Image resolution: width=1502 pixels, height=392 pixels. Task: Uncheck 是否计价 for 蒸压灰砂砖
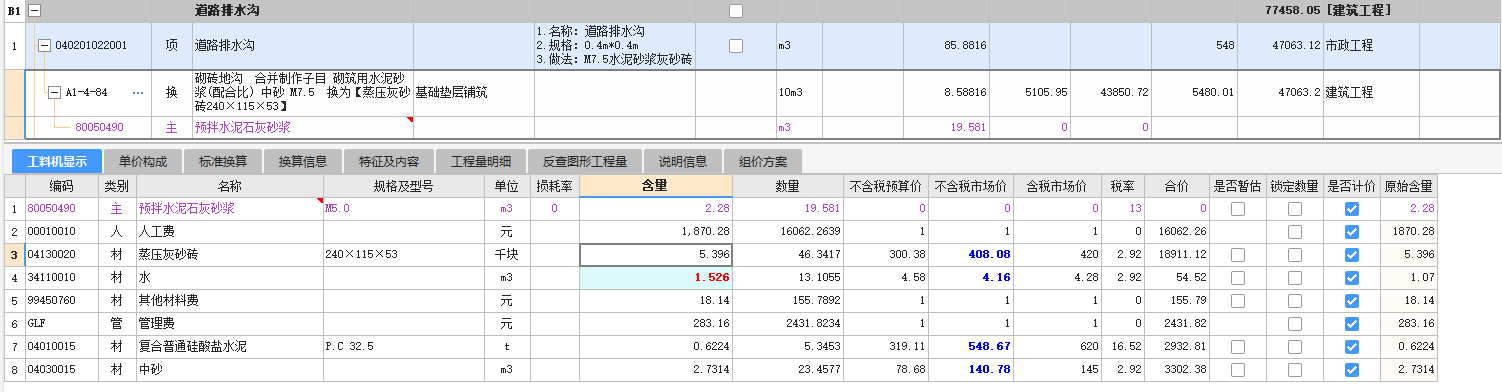tap(1352, 255)
